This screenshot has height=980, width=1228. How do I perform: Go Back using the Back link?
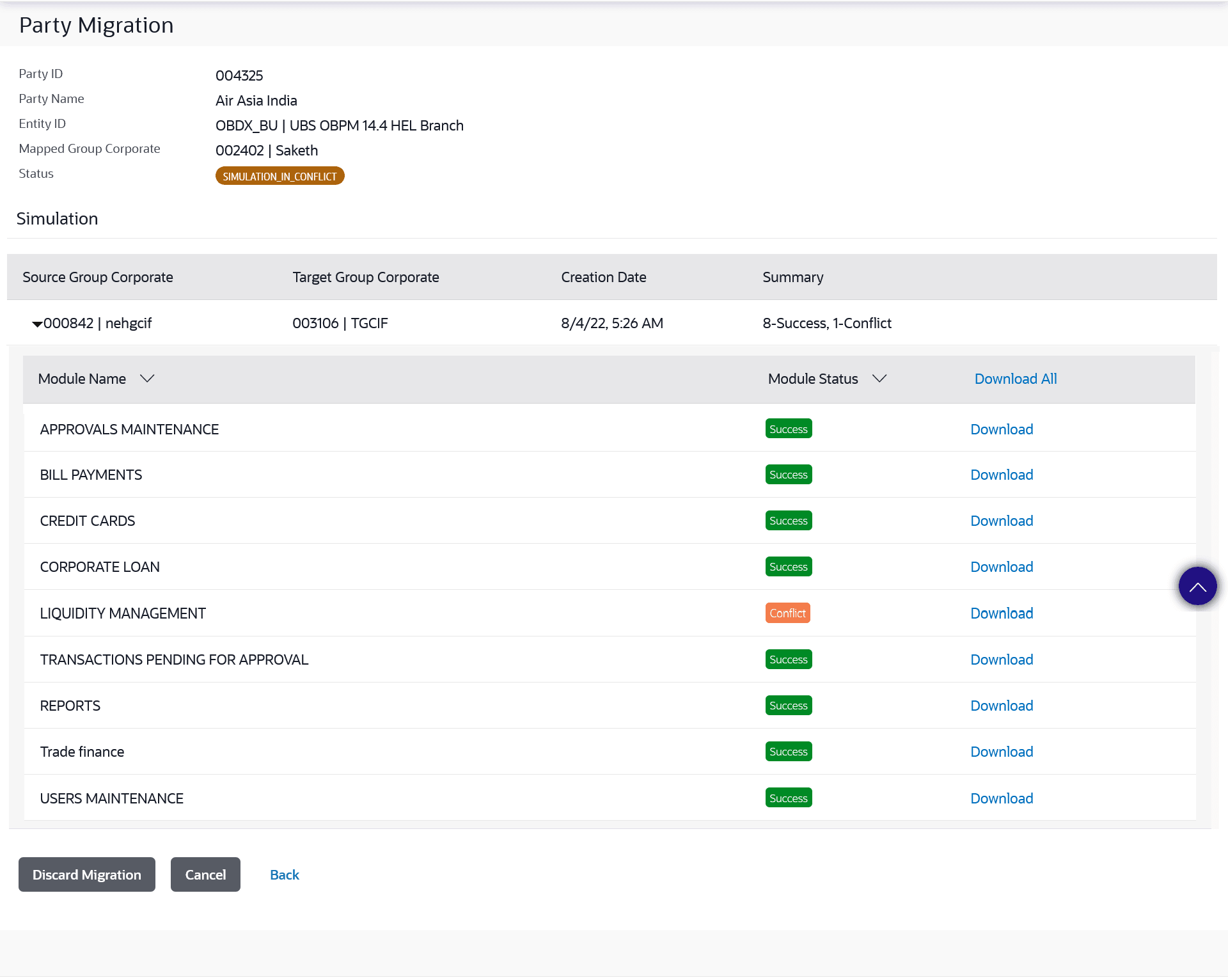click(x=284, y=874)
